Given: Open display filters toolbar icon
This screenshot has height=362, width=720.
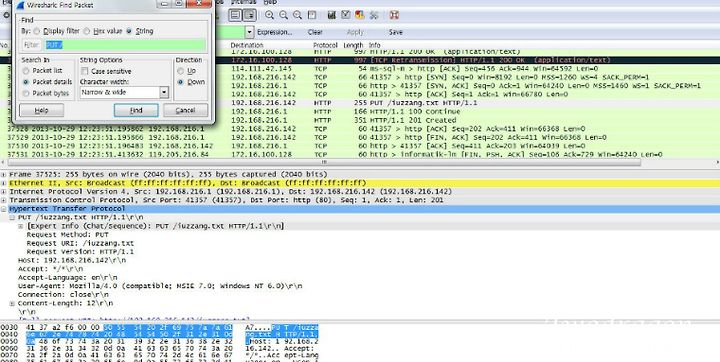Looking at the screenshot, I should point(346,15).
